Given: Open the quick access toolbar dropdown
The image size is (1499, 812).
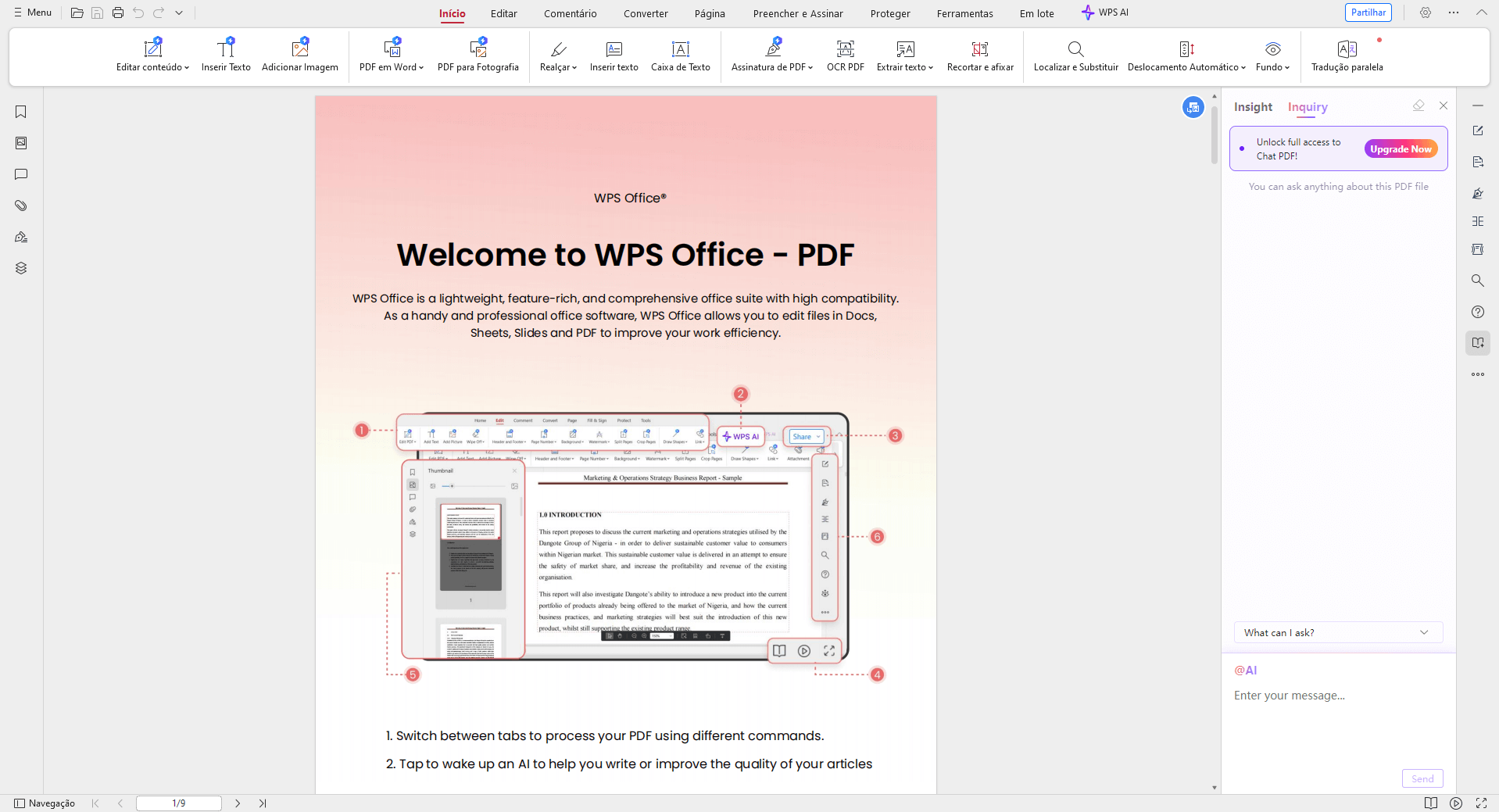Looking at the screenshot, I should 179,13.
